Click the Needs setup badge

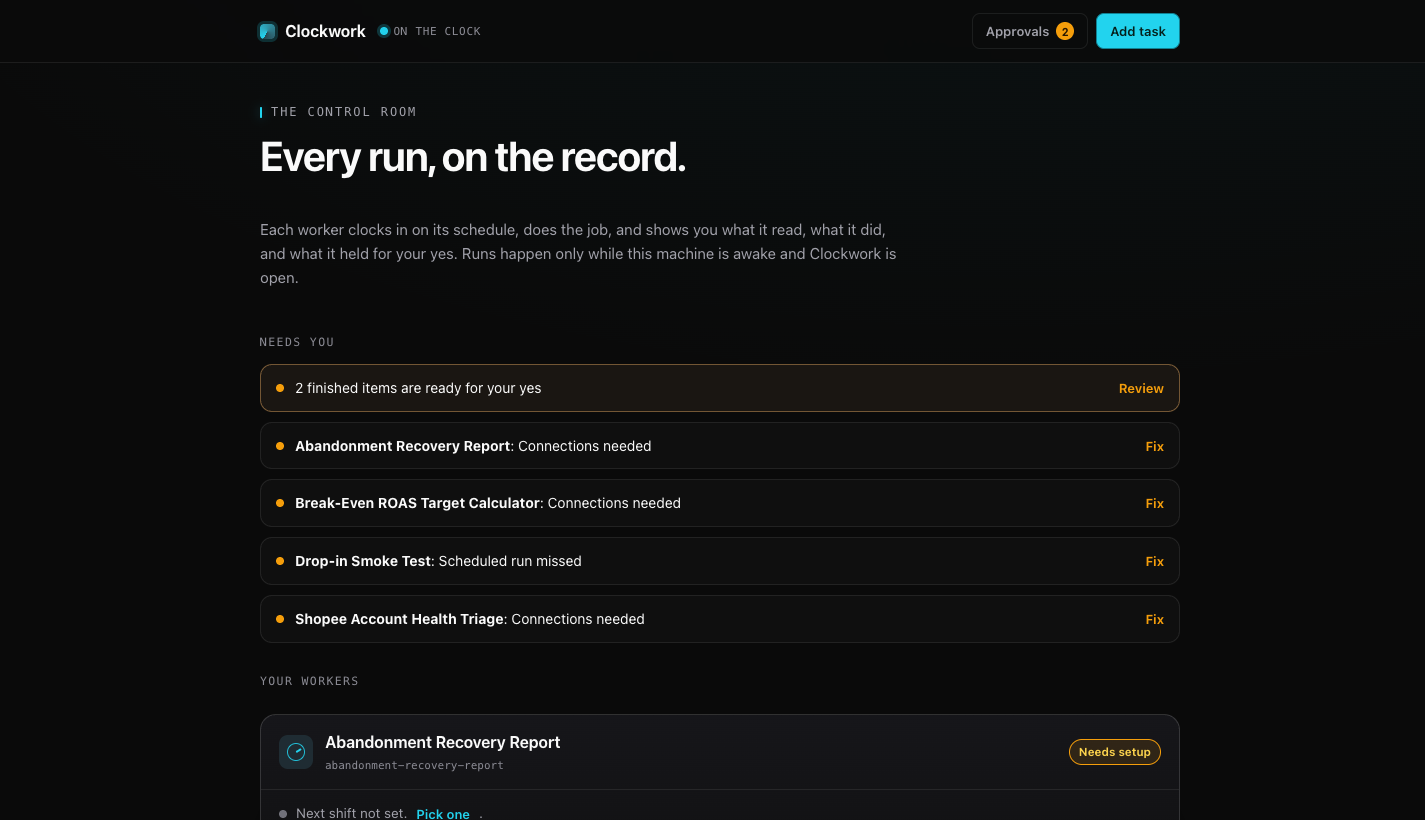[x=1115, y=752]
